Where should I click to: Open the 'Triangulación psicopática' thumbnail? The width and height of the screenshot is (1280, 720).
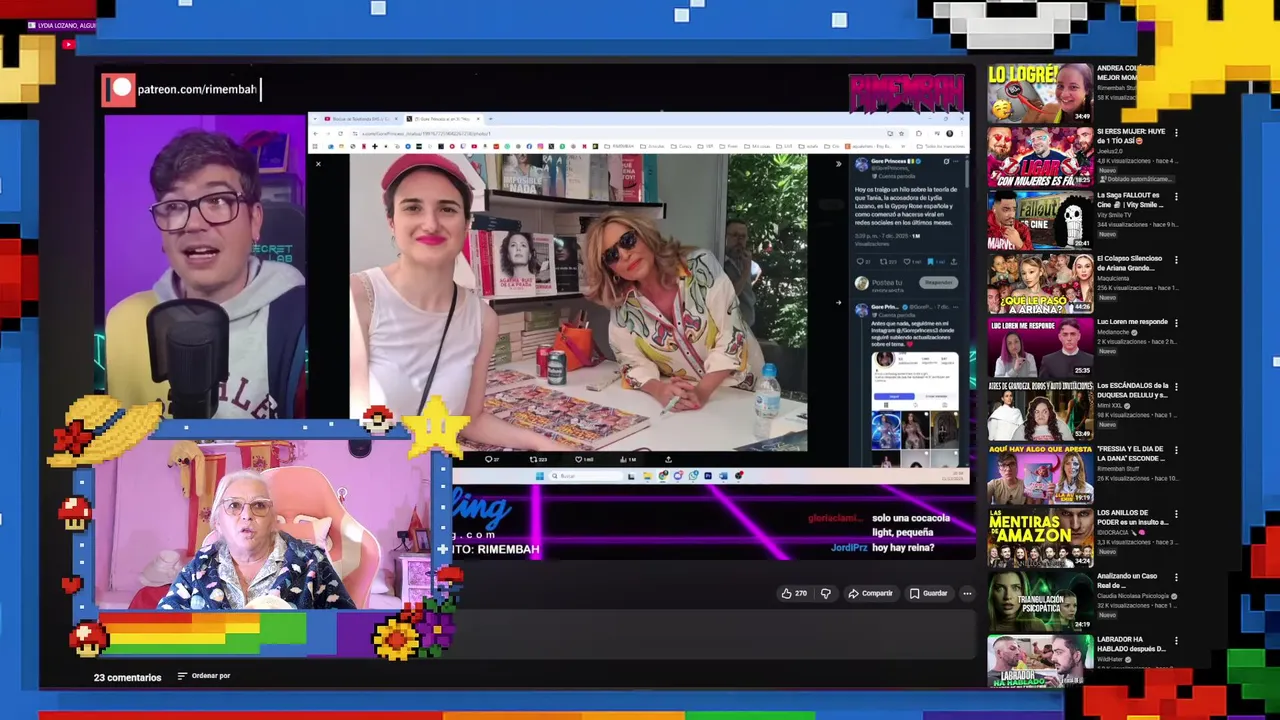point(1040,601)
